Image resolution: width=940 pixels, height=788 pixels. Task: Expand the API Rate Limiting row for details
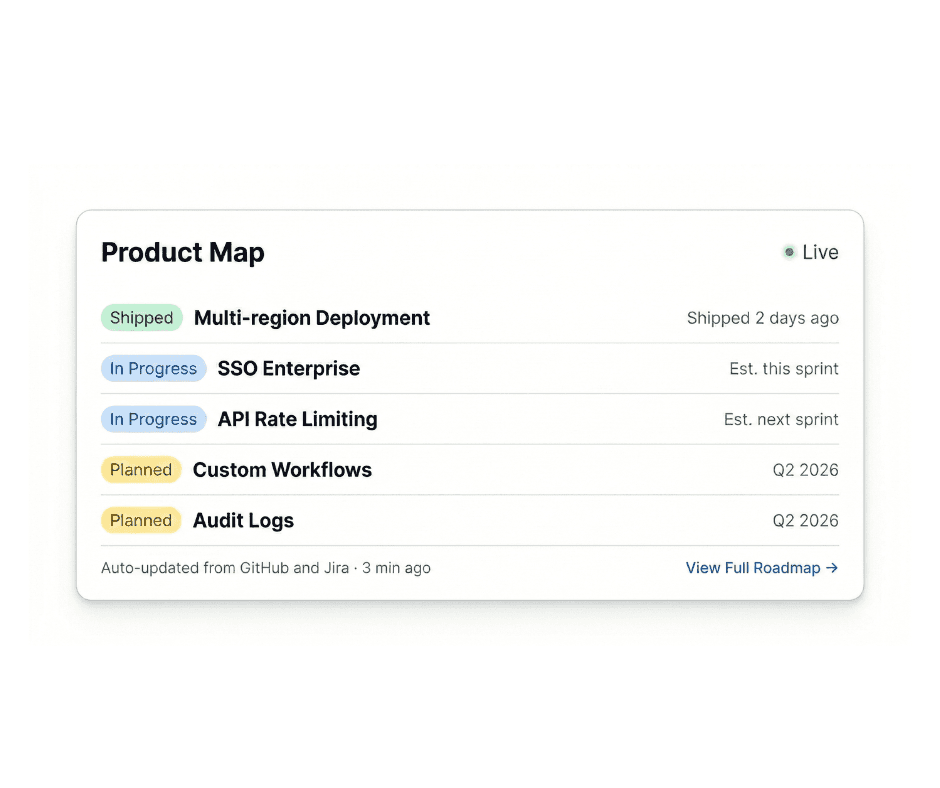click(297, 419)
